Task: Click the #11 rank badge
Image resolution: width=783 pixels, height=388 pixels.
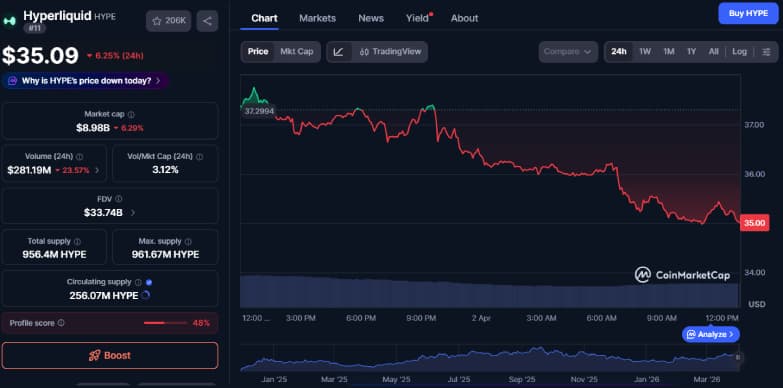Action: [x=34, y=29]
